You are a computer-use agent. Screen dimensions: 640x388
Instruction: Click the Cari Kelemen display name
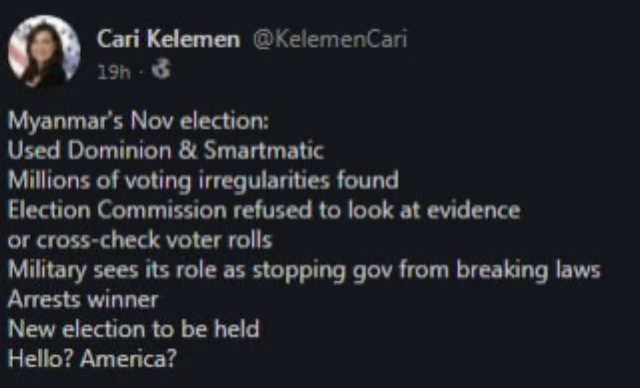tap(168, 40)
